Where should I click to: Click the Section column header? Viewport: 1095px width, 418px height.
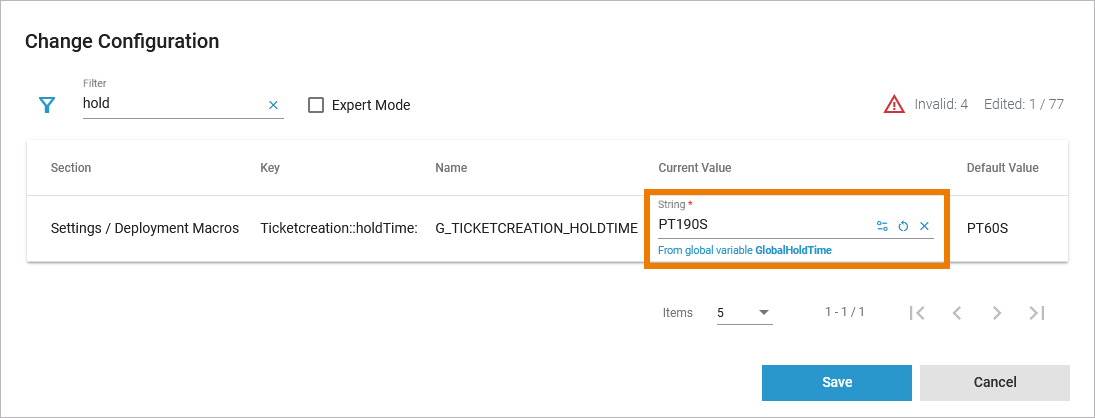(71, 168)
